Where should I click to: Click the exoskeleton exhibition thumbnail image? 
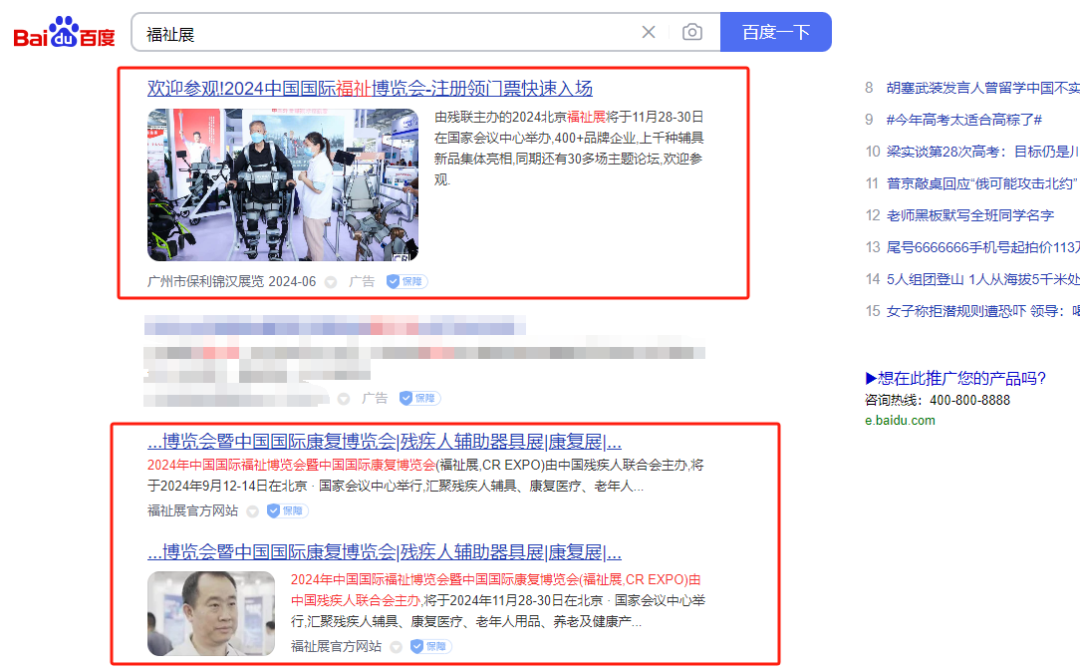pos(282,185)
